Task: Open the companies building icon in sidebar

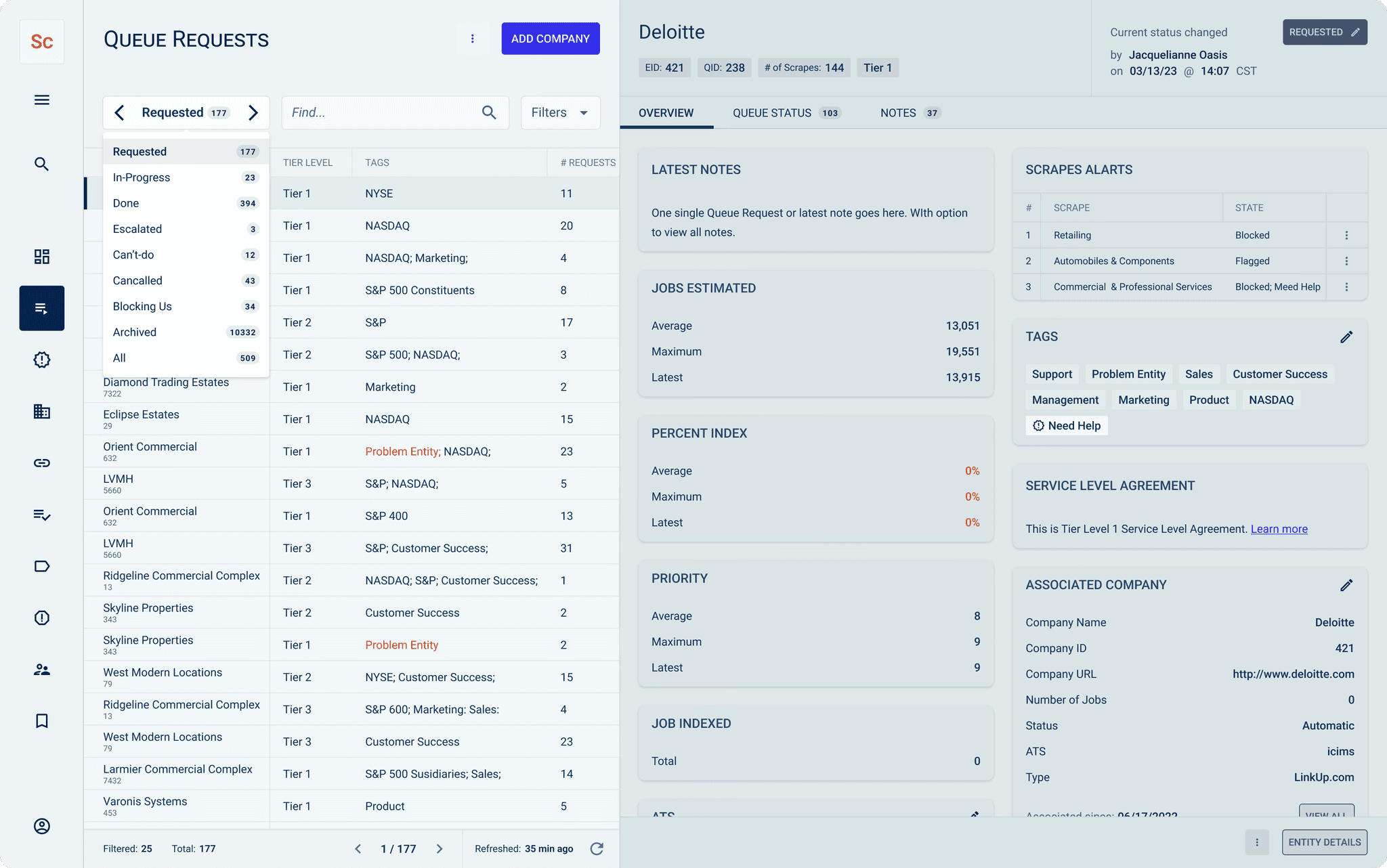Action: (42, 411)
